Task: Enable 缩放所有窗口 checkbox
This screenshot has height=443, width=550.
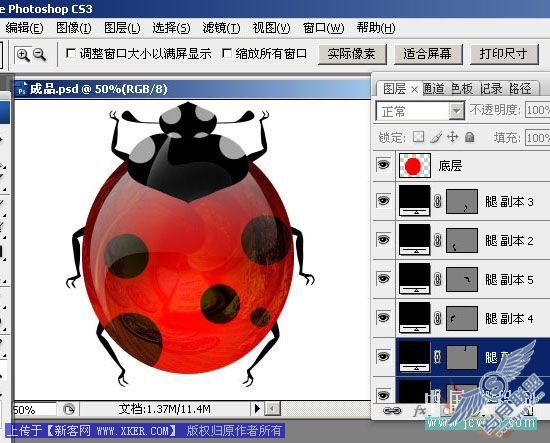Action: [x=227, y=54]
